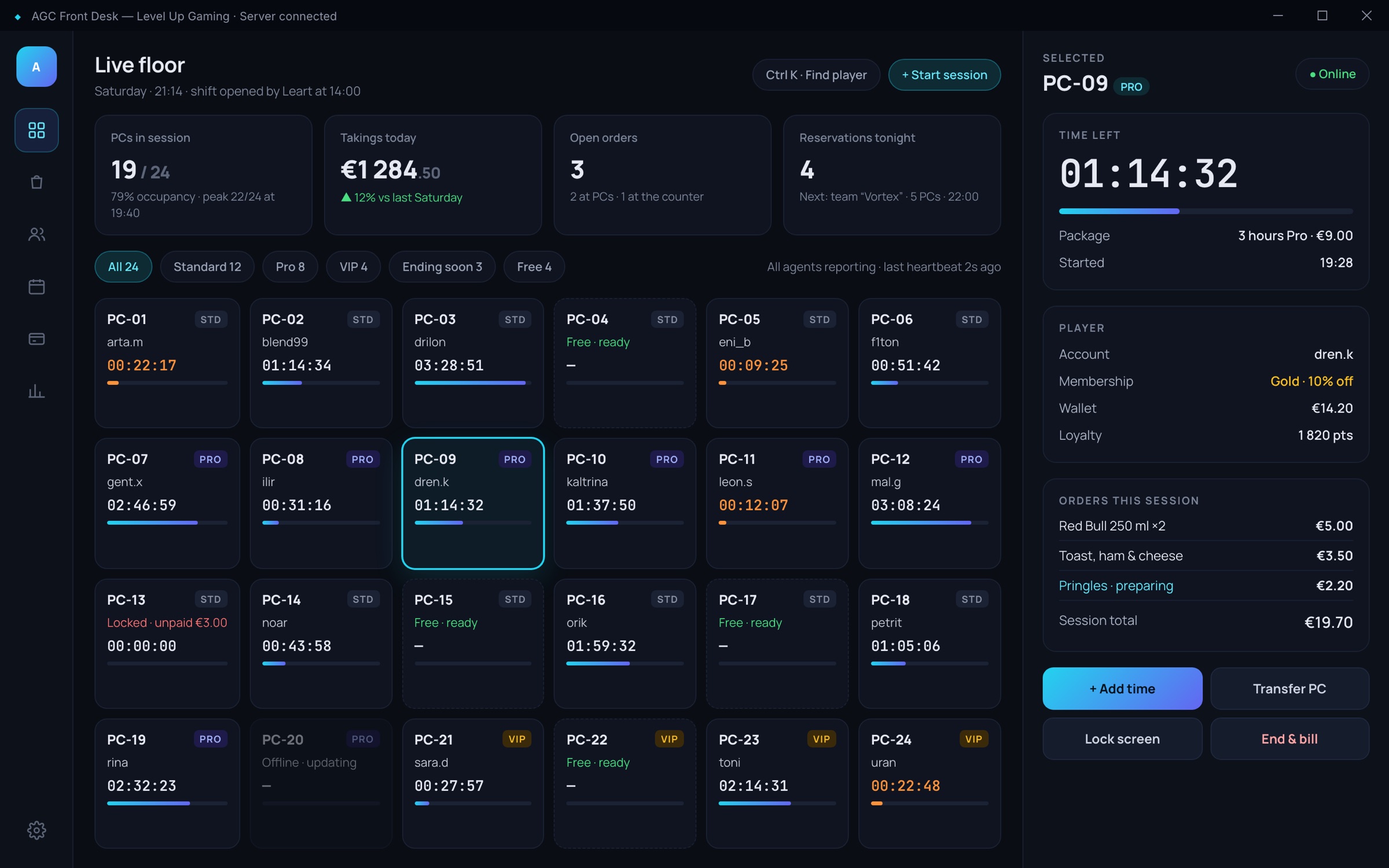The image size is (1389, 868).
Task: Open the settings gear icon
Action: (x=36, y=830)
